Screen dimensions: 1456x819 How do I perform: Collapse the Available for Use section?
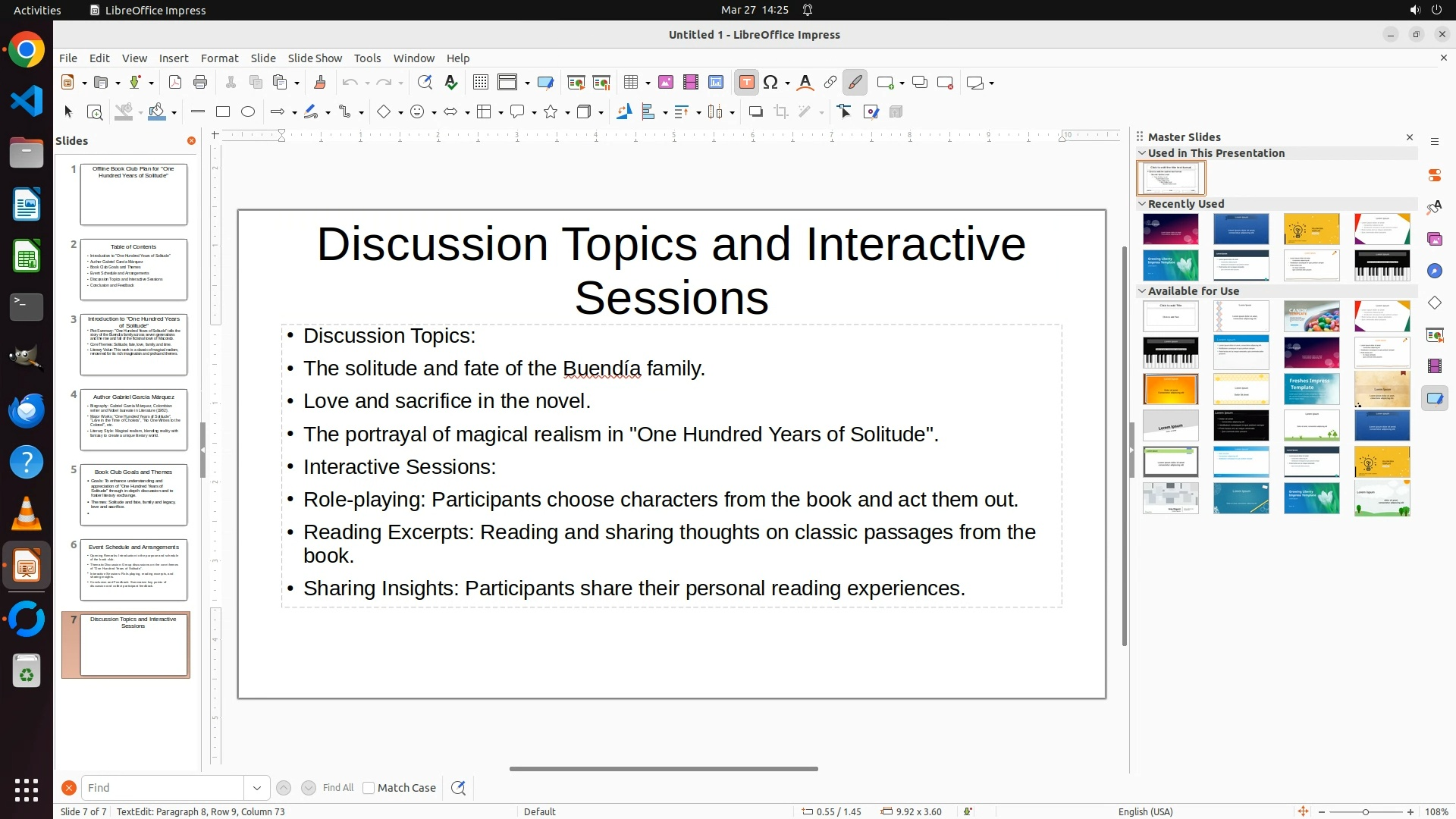tap(1142, 291)
